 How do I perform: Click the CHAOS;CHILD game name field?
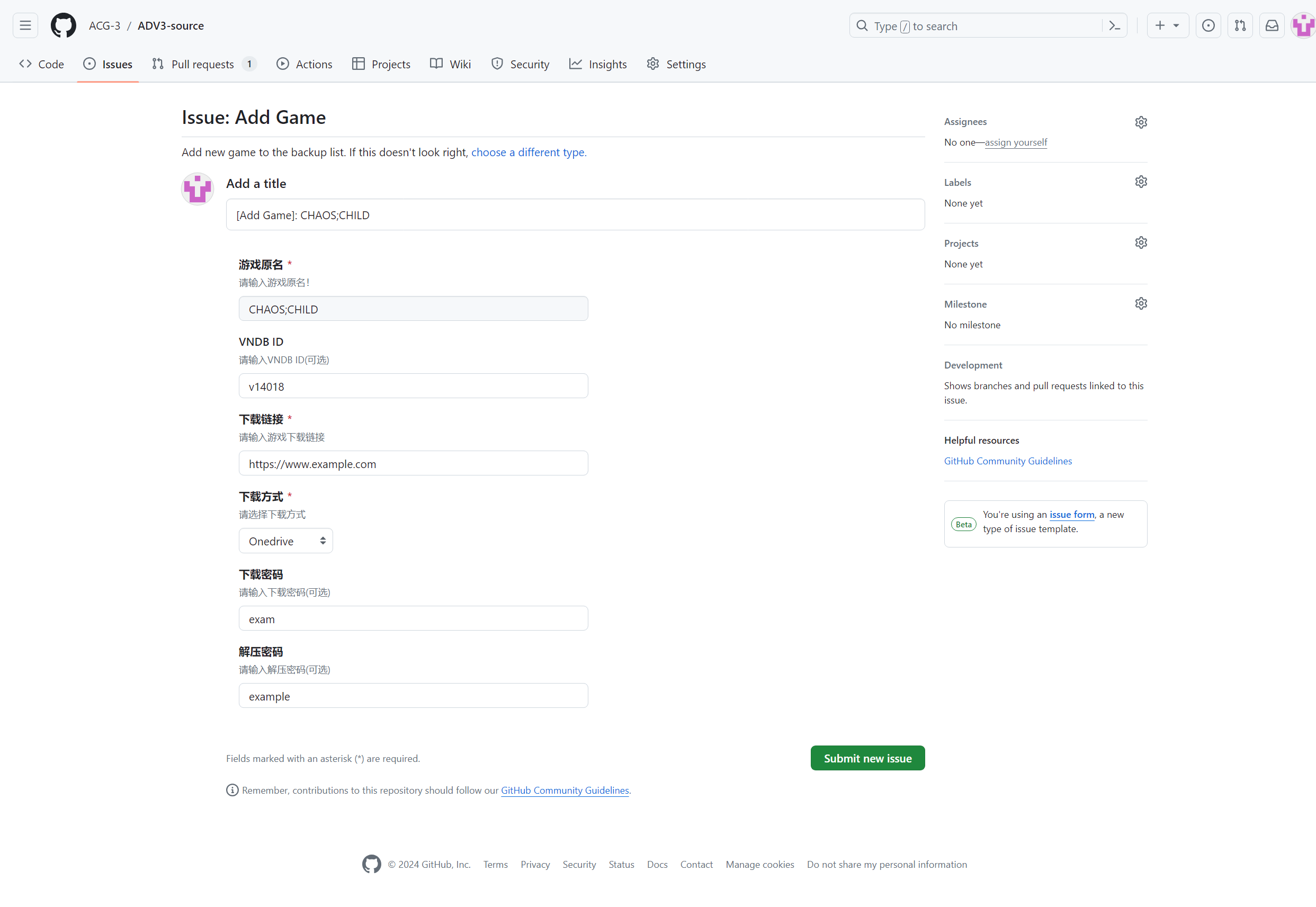point(413,309)
